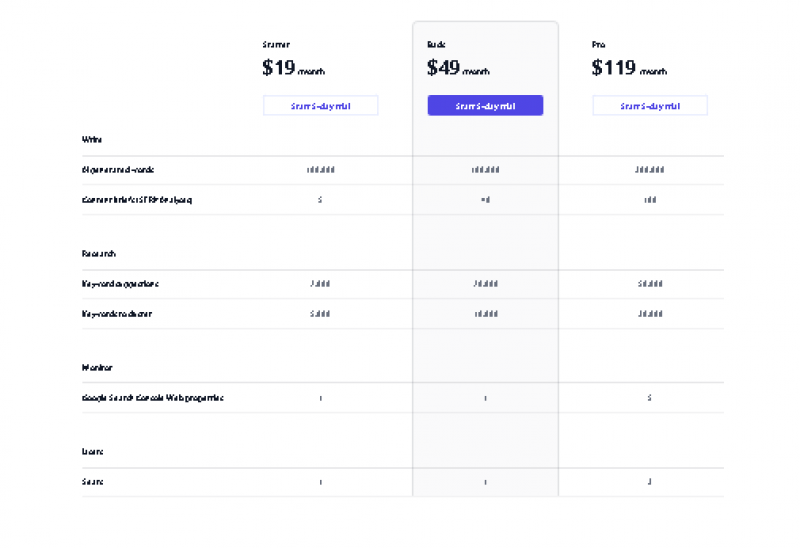Start the 5-day trial for the $119 plan

[650, 106]
